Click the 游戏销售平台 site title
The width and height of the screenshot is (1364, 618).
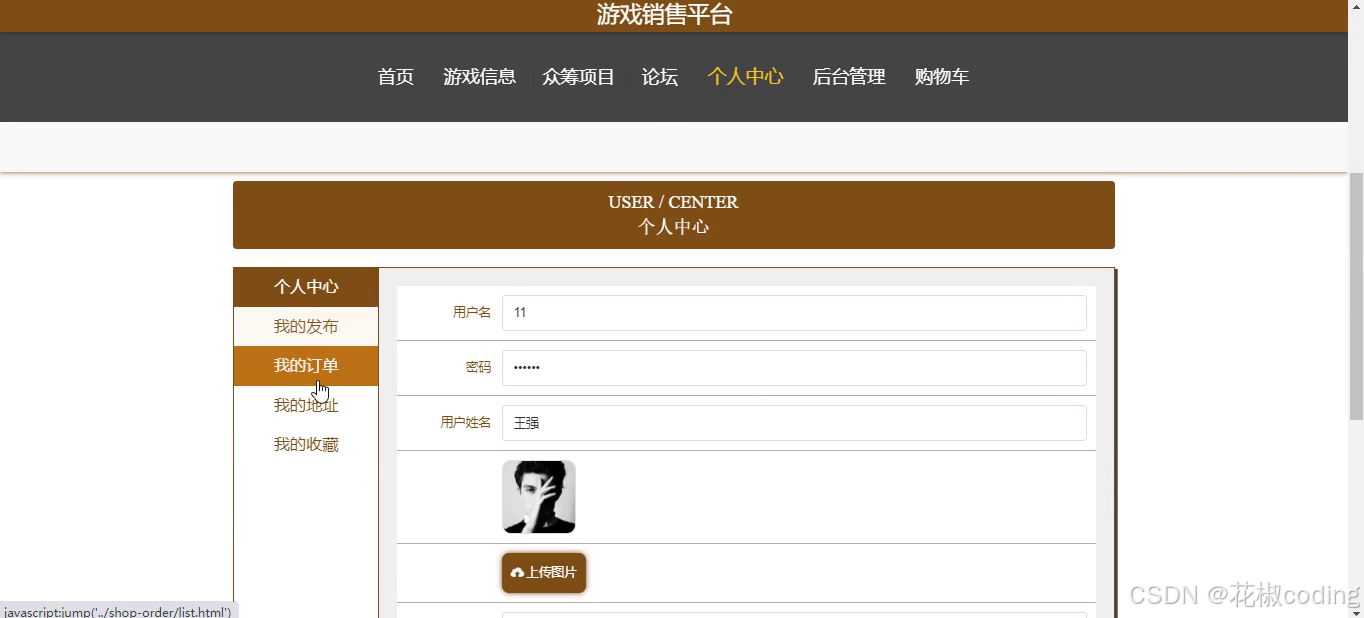pos(665,14)
